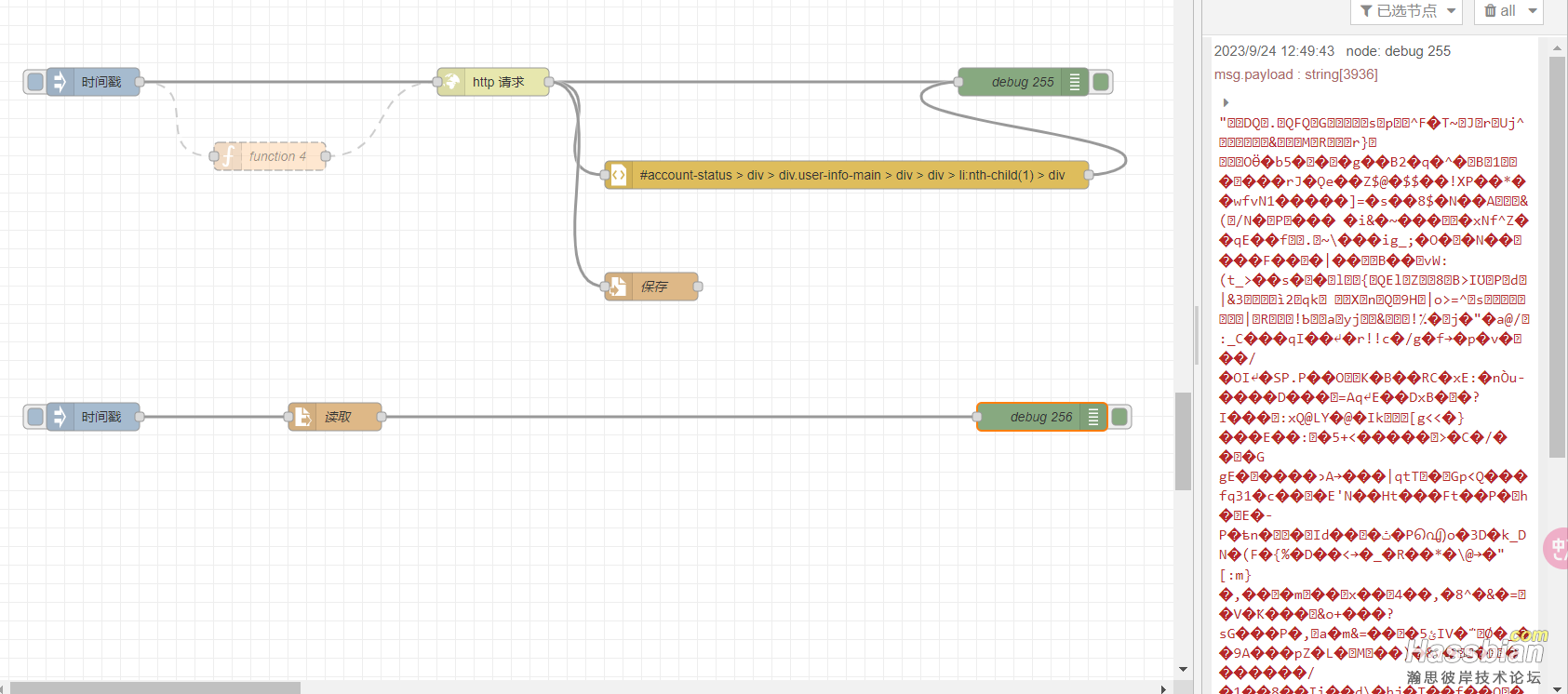Click the output port of http 请求
Screen dimensions: 1568x694
(x=549, y=82)
